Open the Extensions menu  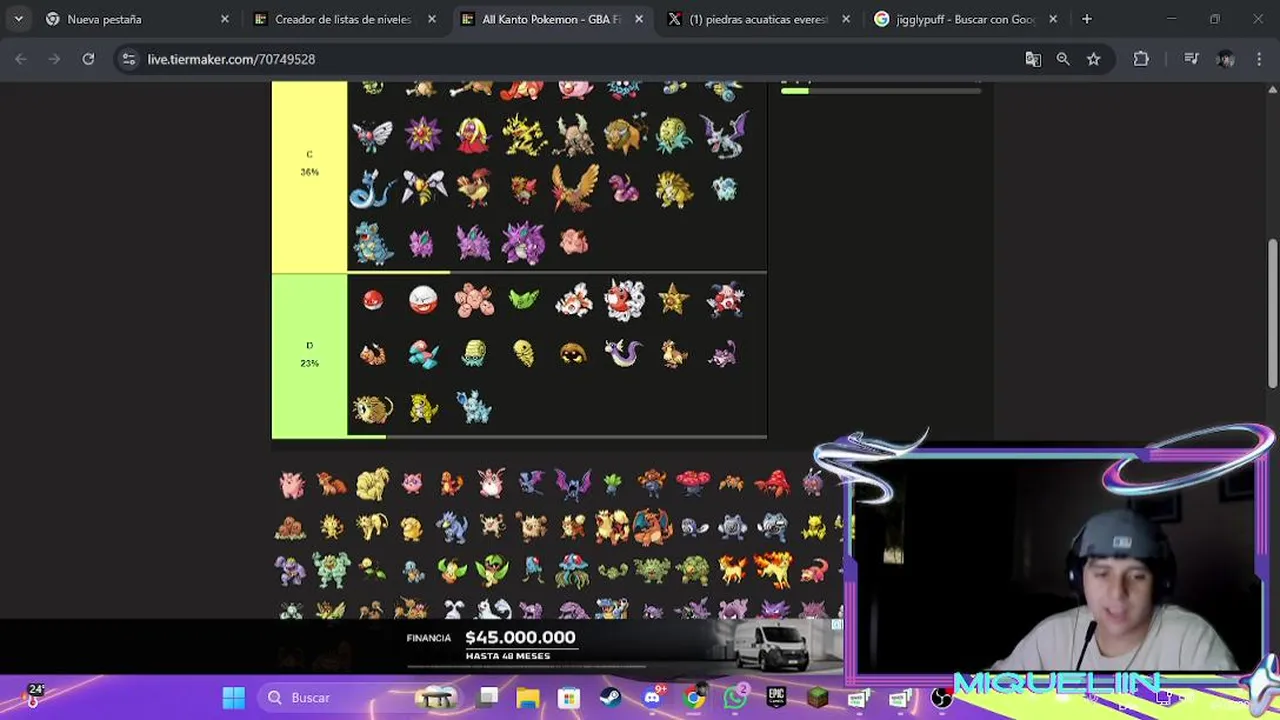click(x=1141, y=59)
